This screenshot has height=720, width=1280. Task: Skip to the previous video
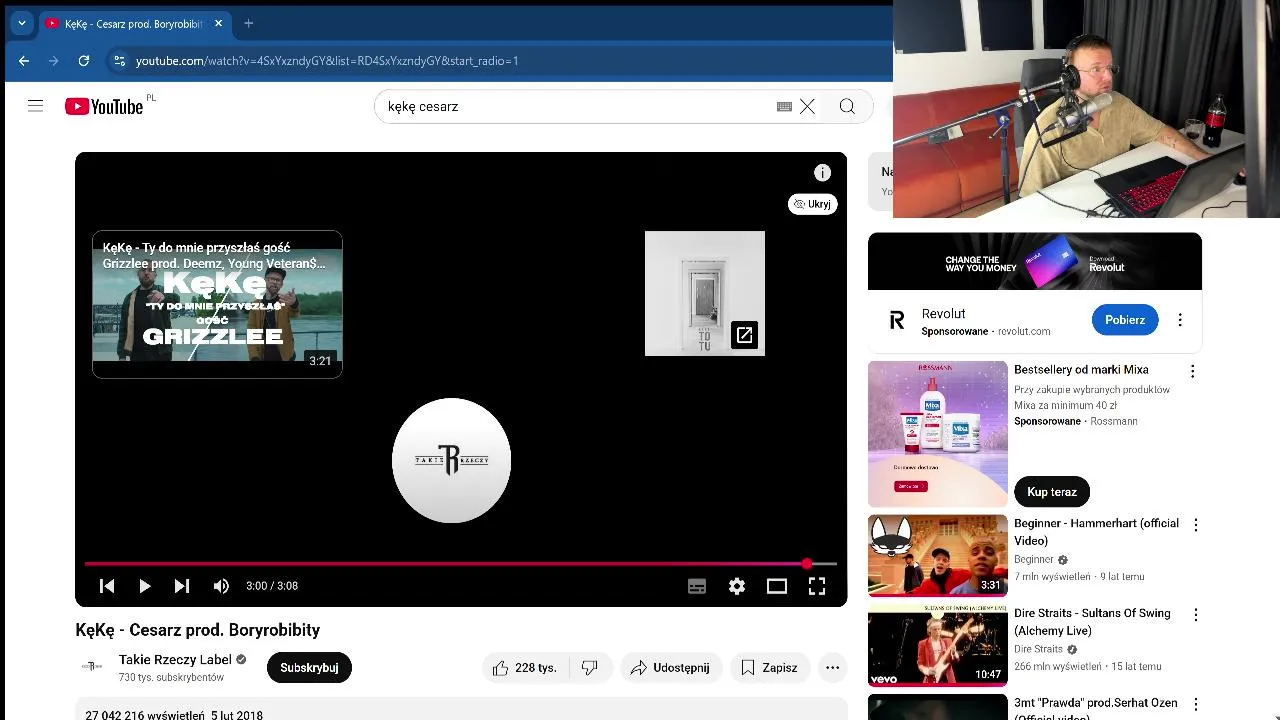coord(107,586)
